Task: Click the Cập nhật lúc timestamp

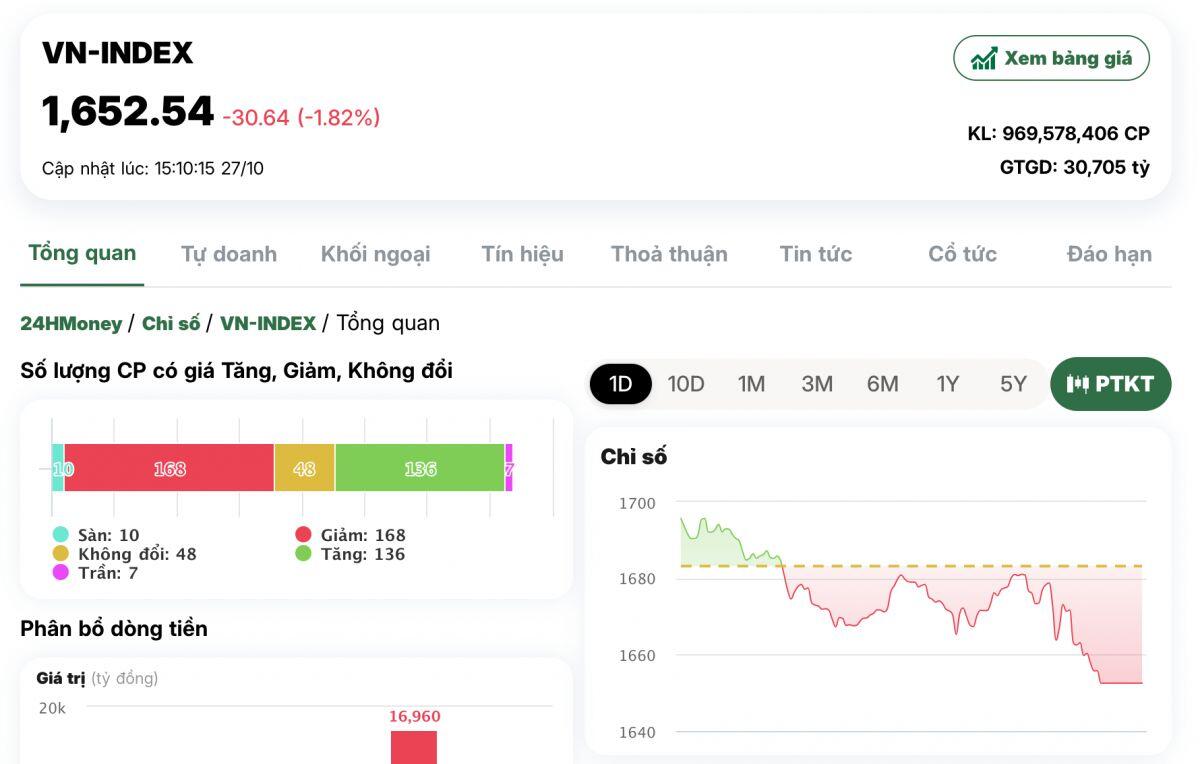Action: tap(153, 168)
